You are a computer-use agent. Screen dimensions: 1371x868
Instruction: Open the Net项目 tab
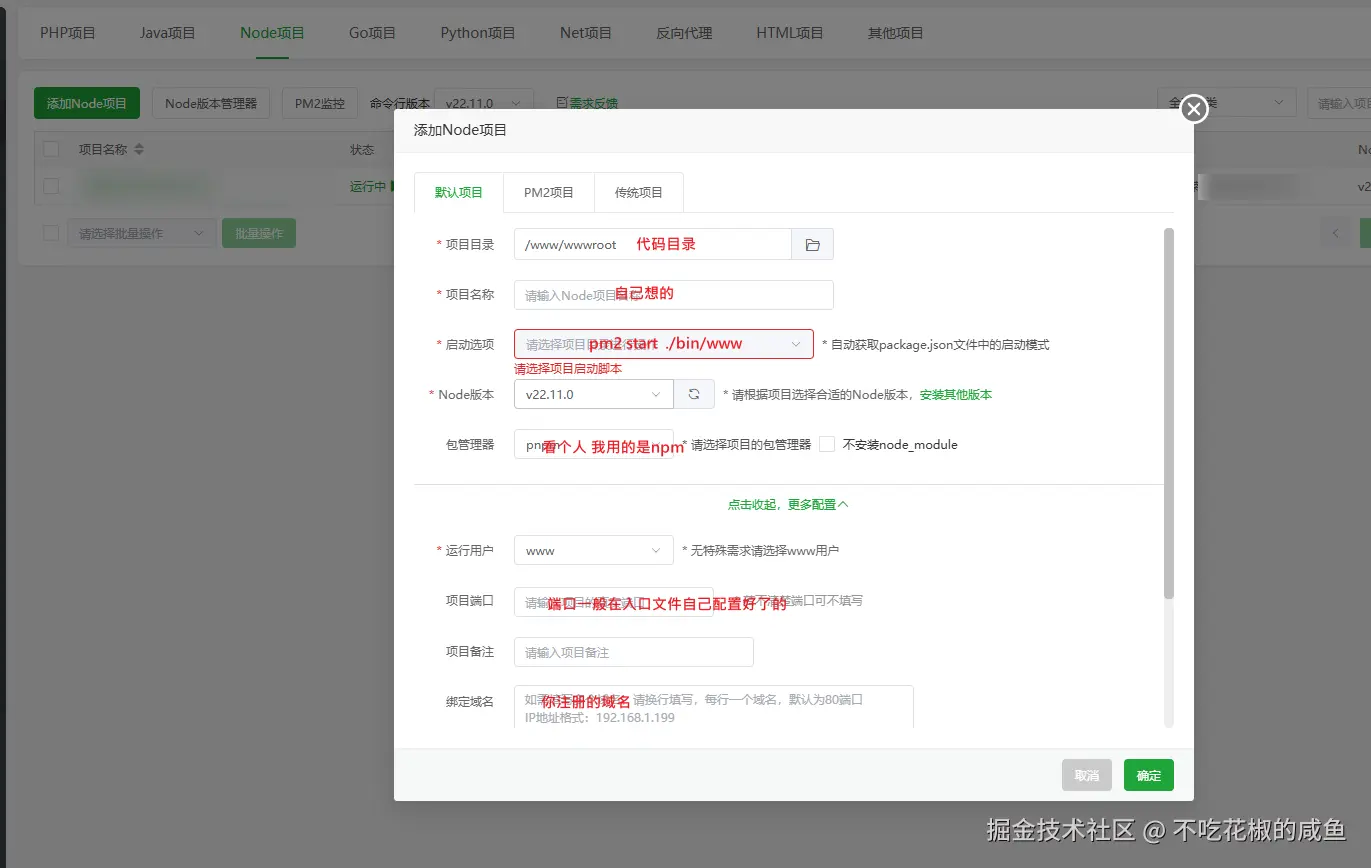[586, 33]
